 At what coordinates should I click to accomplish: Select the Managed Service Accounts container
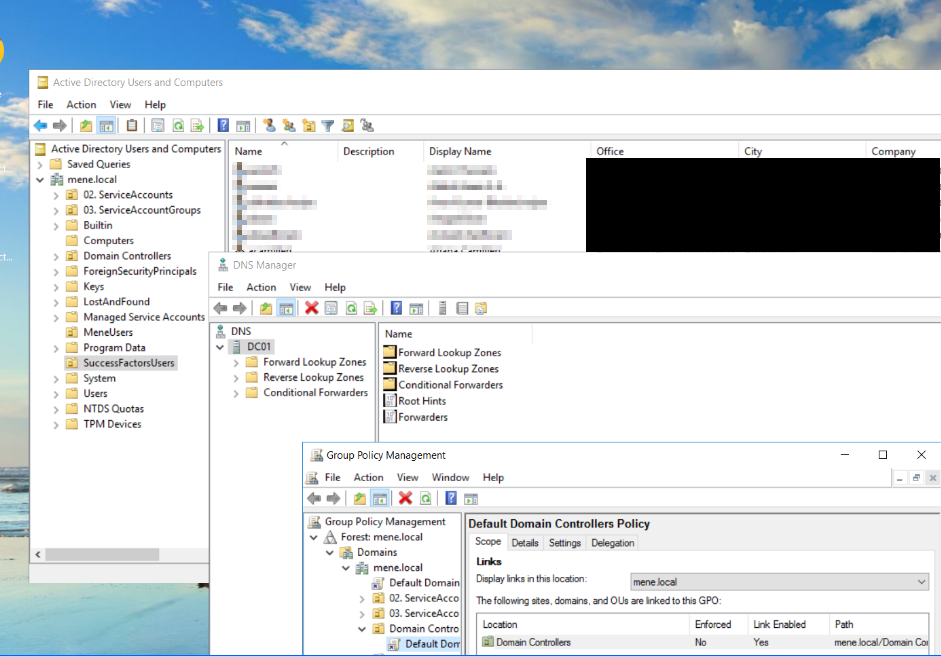[x=143, y=317]
